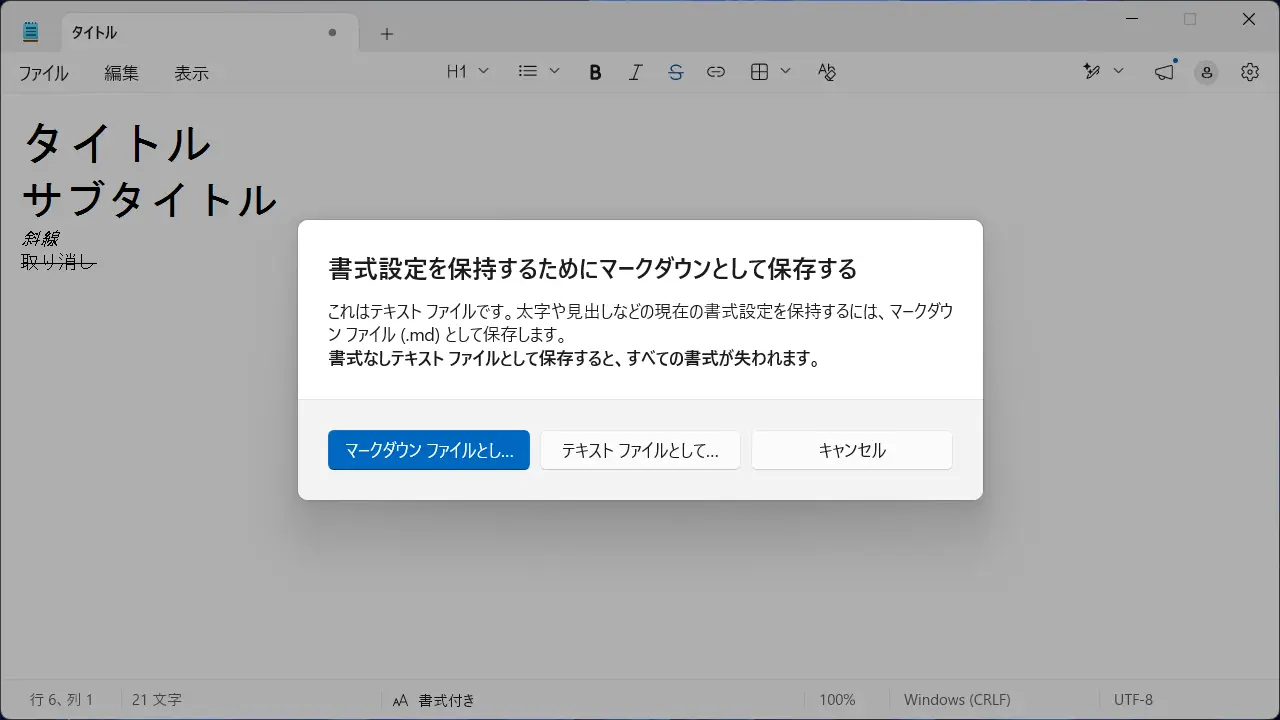Viewport: 1280px width, 720px height.
Task: Open settings with the gear icon
Action: (x=1250, y=72)
